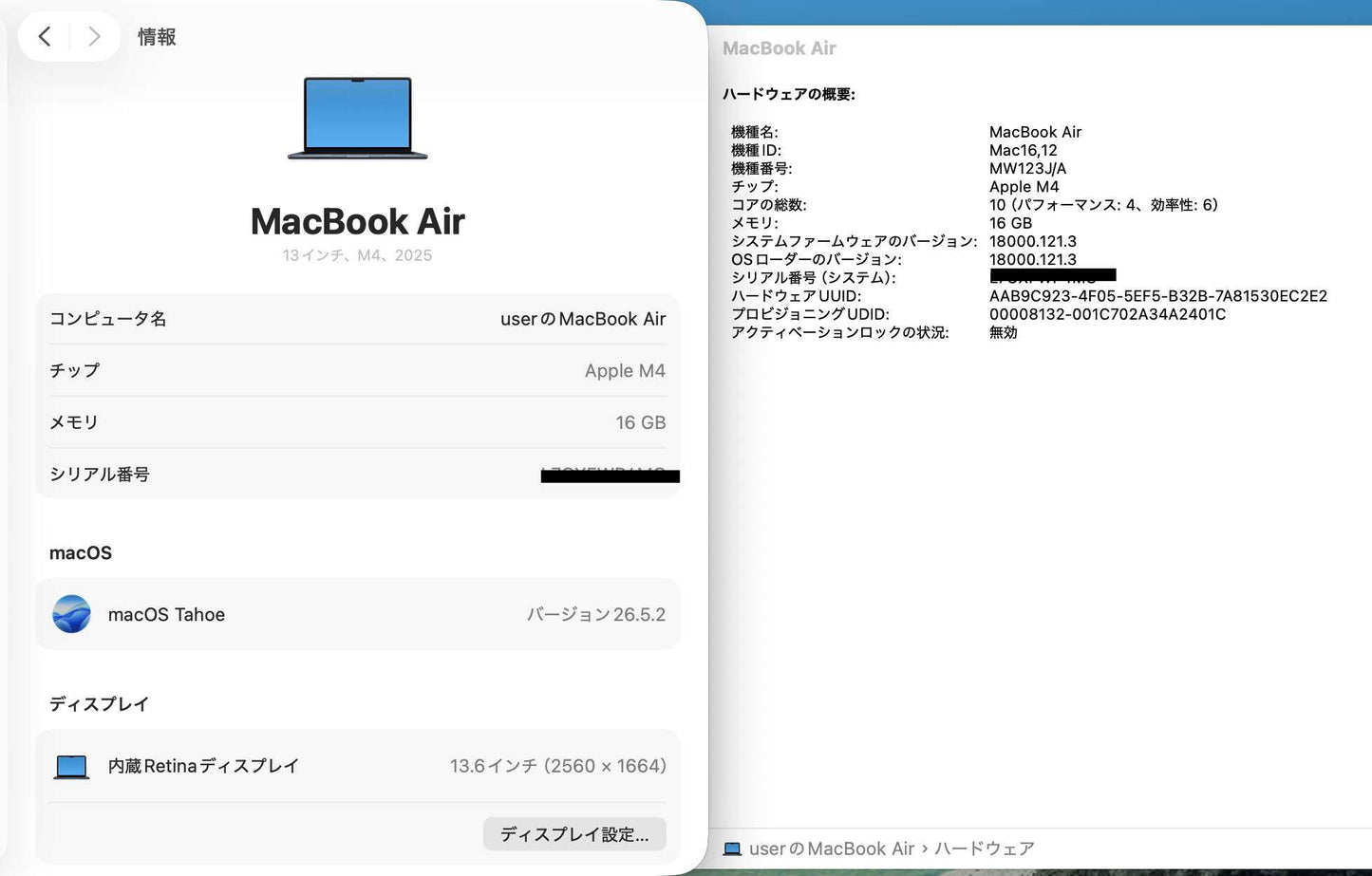Go back using the left chevron button
1372x876 pixels.
[45, 37]
